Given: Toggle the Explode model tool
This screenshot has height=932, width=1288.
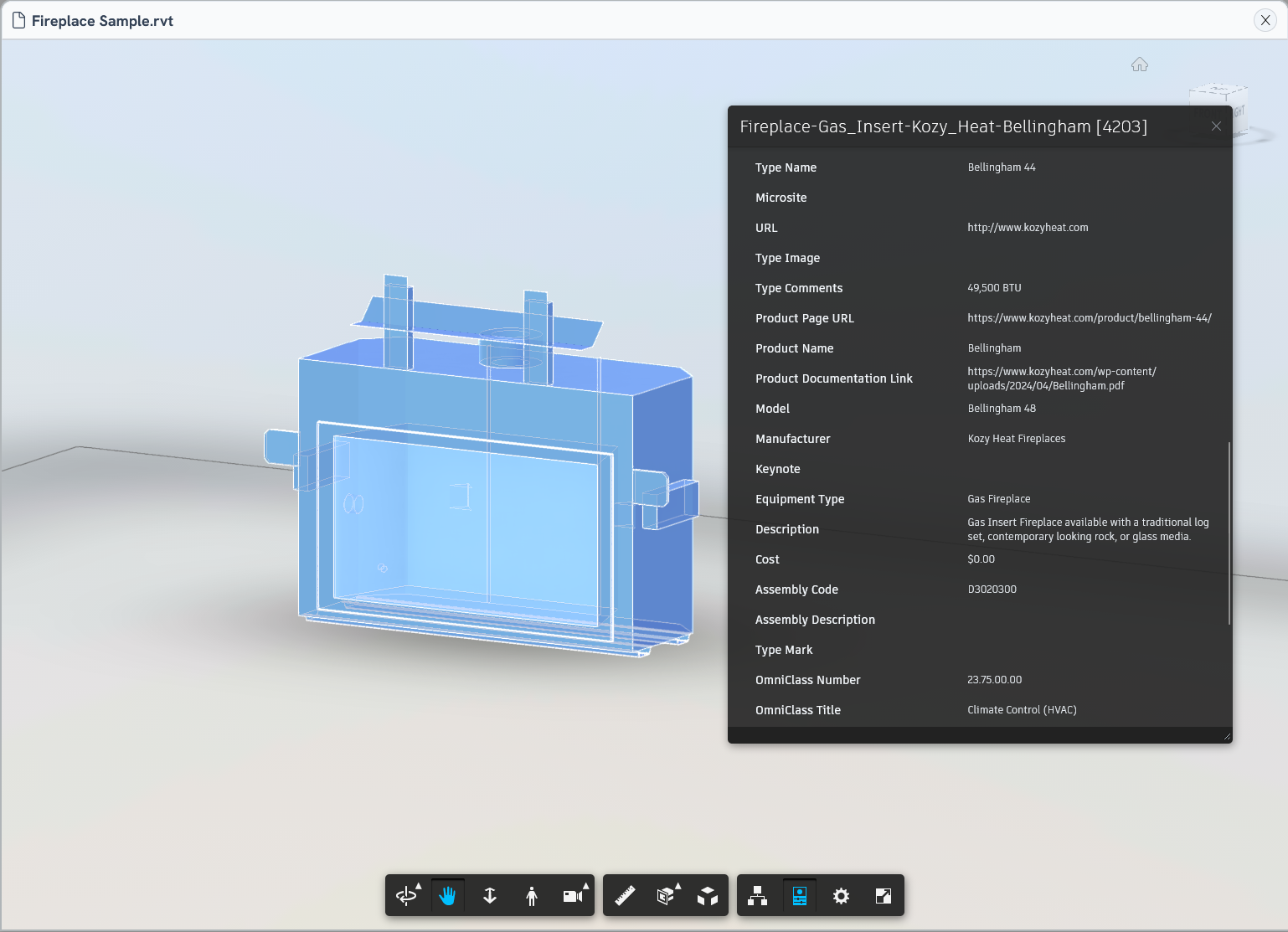Looking at the screenshot, I should pos(708,896).
